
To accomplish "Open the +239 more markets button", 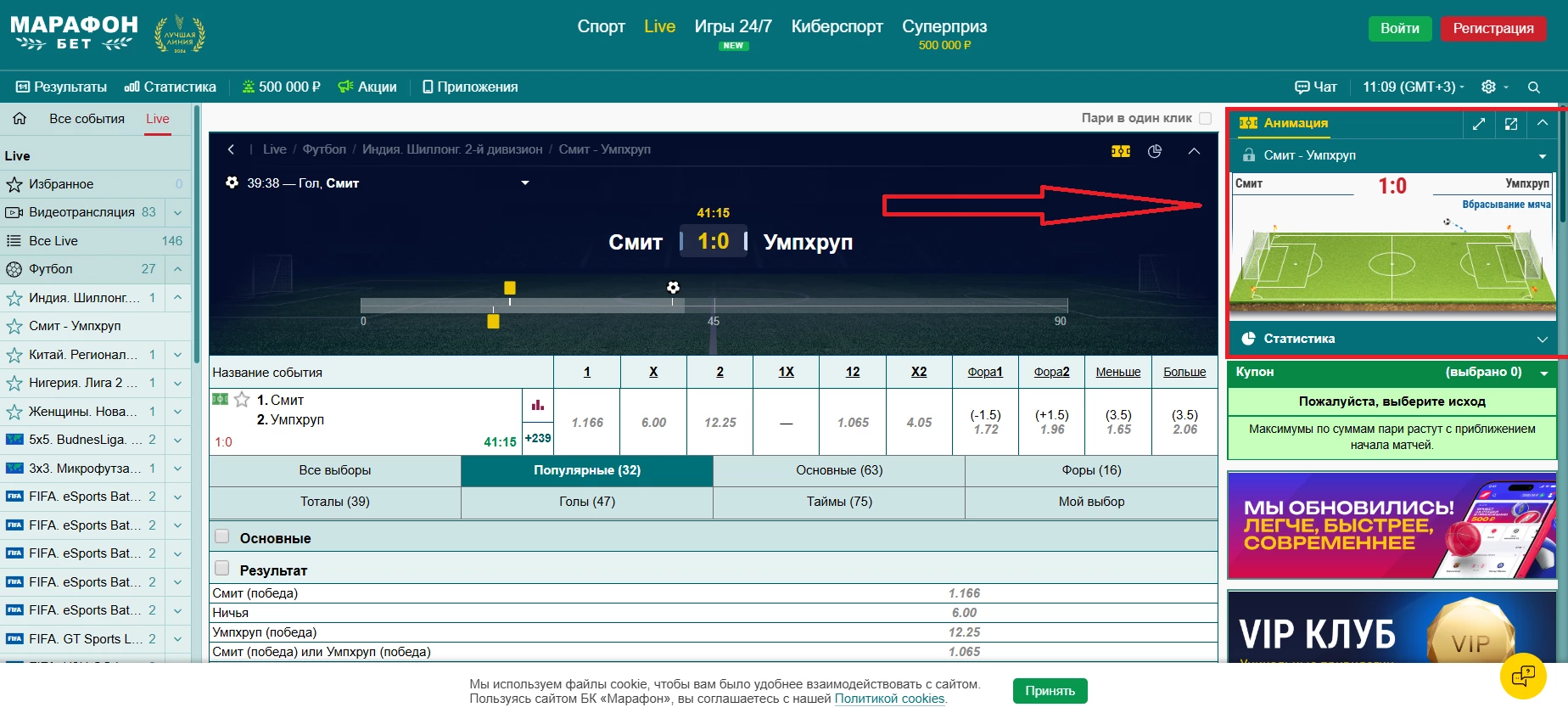I will (x=538, y=438).
